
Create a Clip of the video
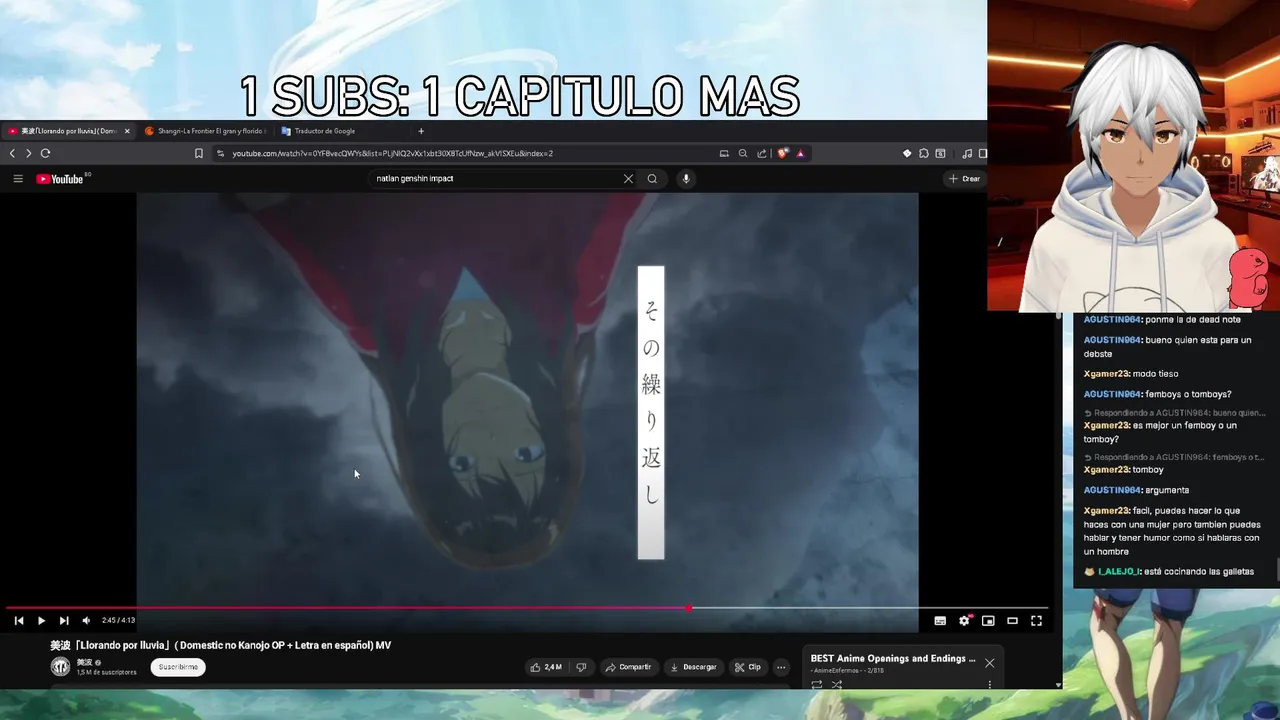coord(748,667)
